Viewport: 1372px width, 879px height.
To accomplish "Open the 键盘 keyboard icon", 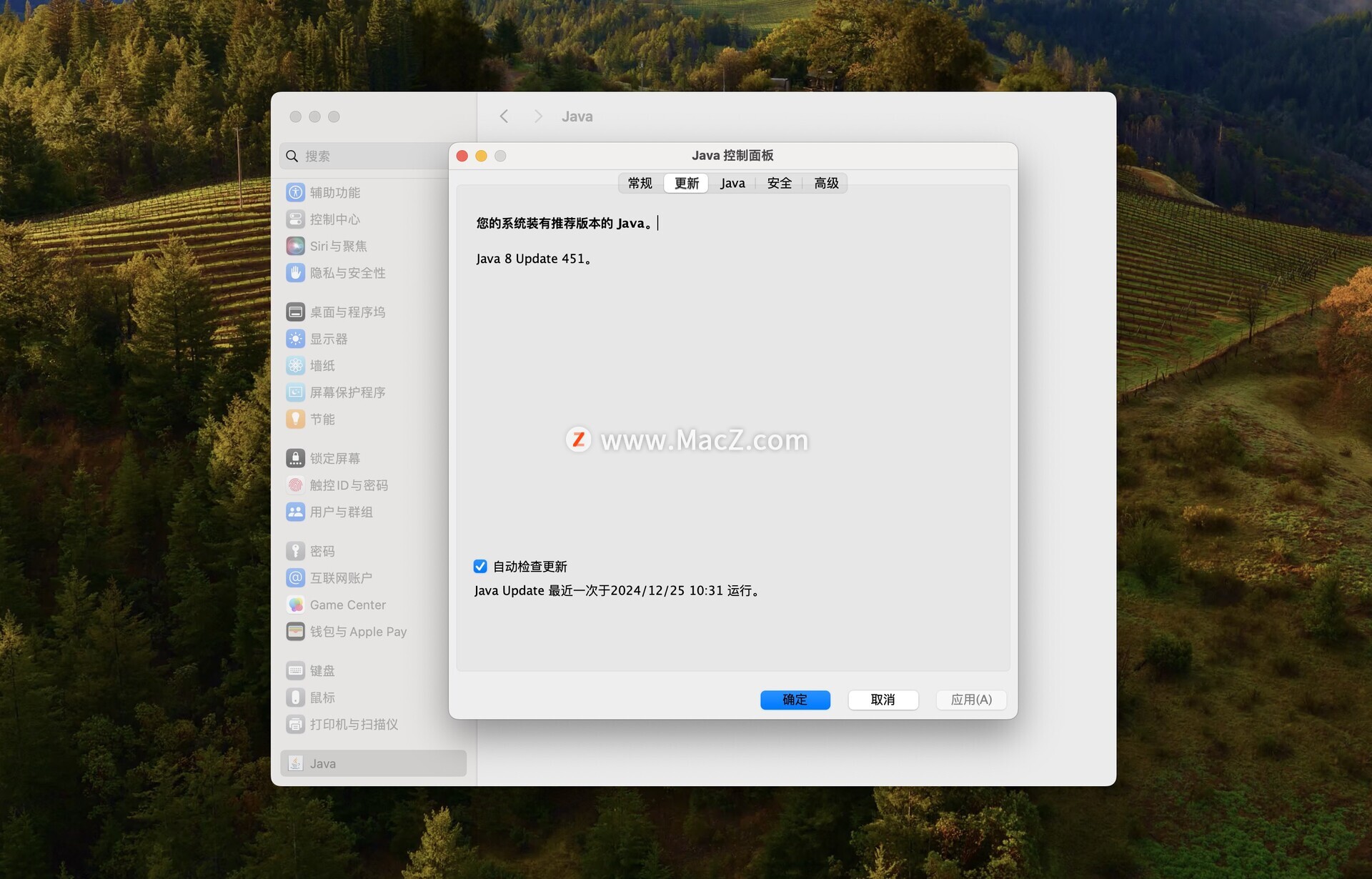I will click(x=295, y=671).
